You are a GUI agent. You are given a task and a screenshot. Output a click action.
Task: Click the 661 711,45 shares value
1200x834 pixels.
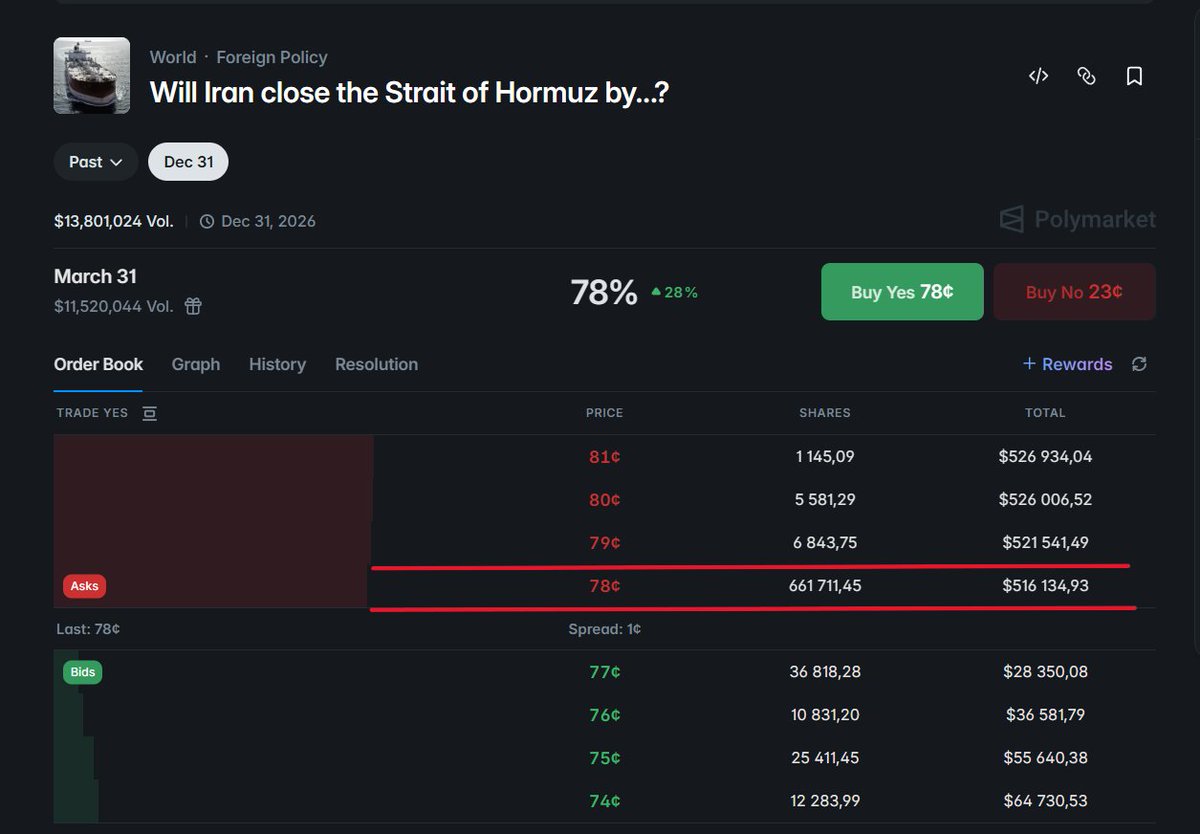tap(825, 586)
